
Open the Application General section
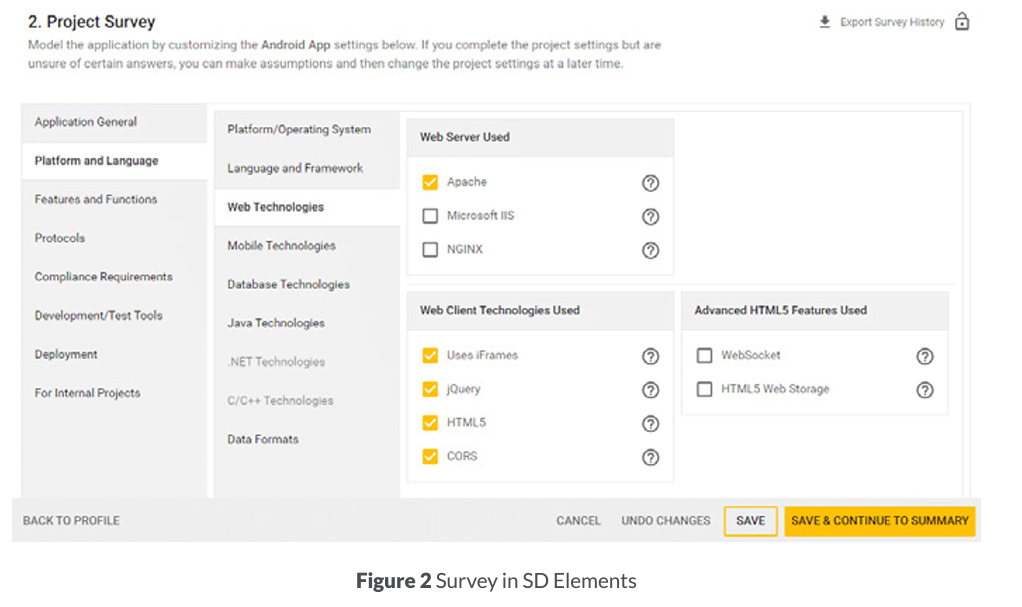(x=114, y=122)
